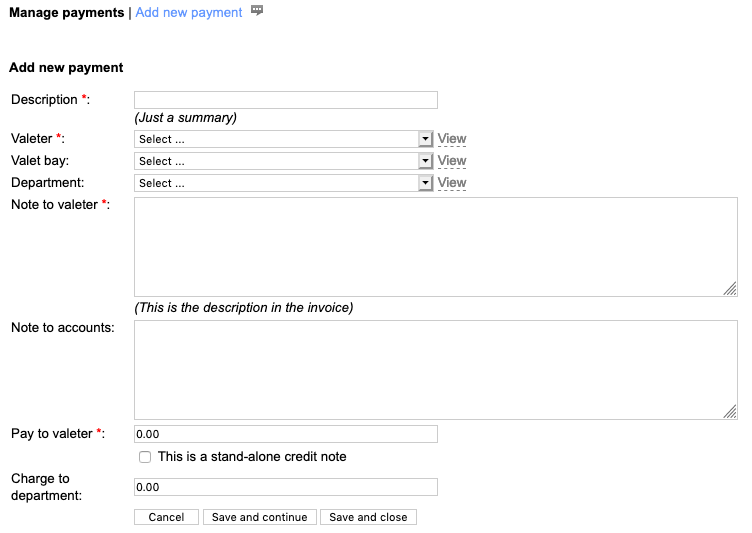Click inside Note to accounts textarea

(435, 369)
